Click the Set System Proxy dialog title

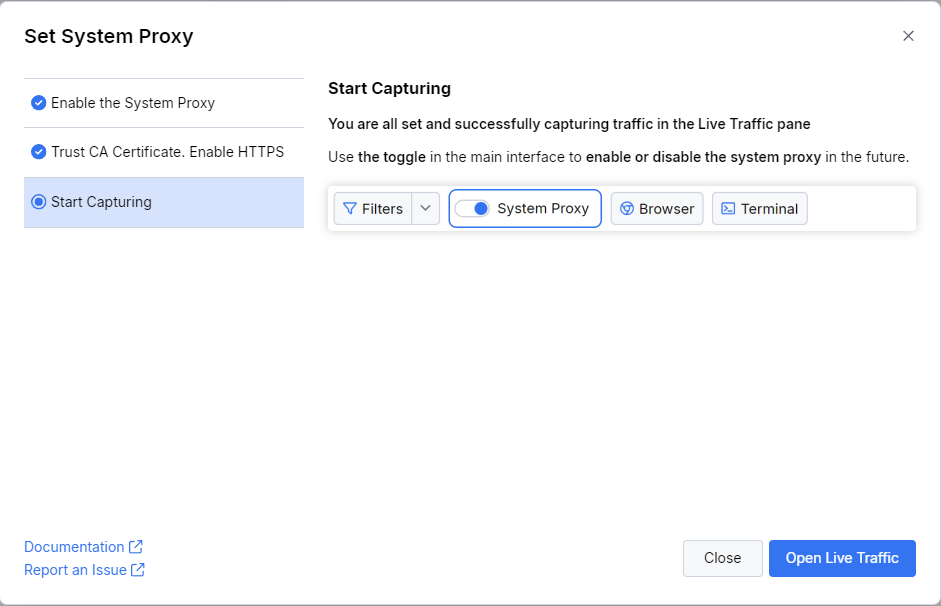click(x=108, y=37)
